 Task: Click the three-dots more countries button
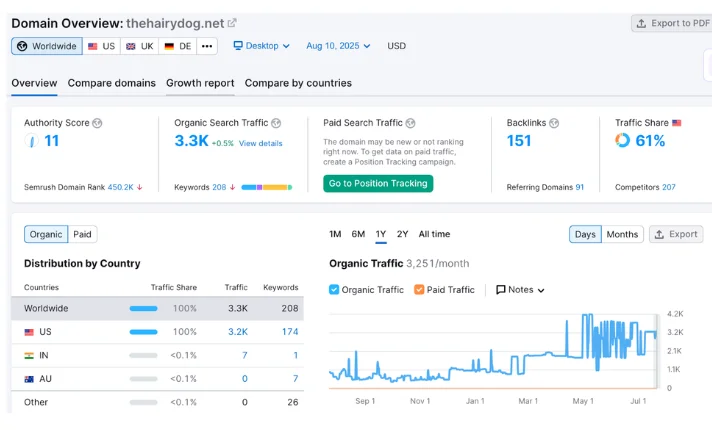coord(207,46)
